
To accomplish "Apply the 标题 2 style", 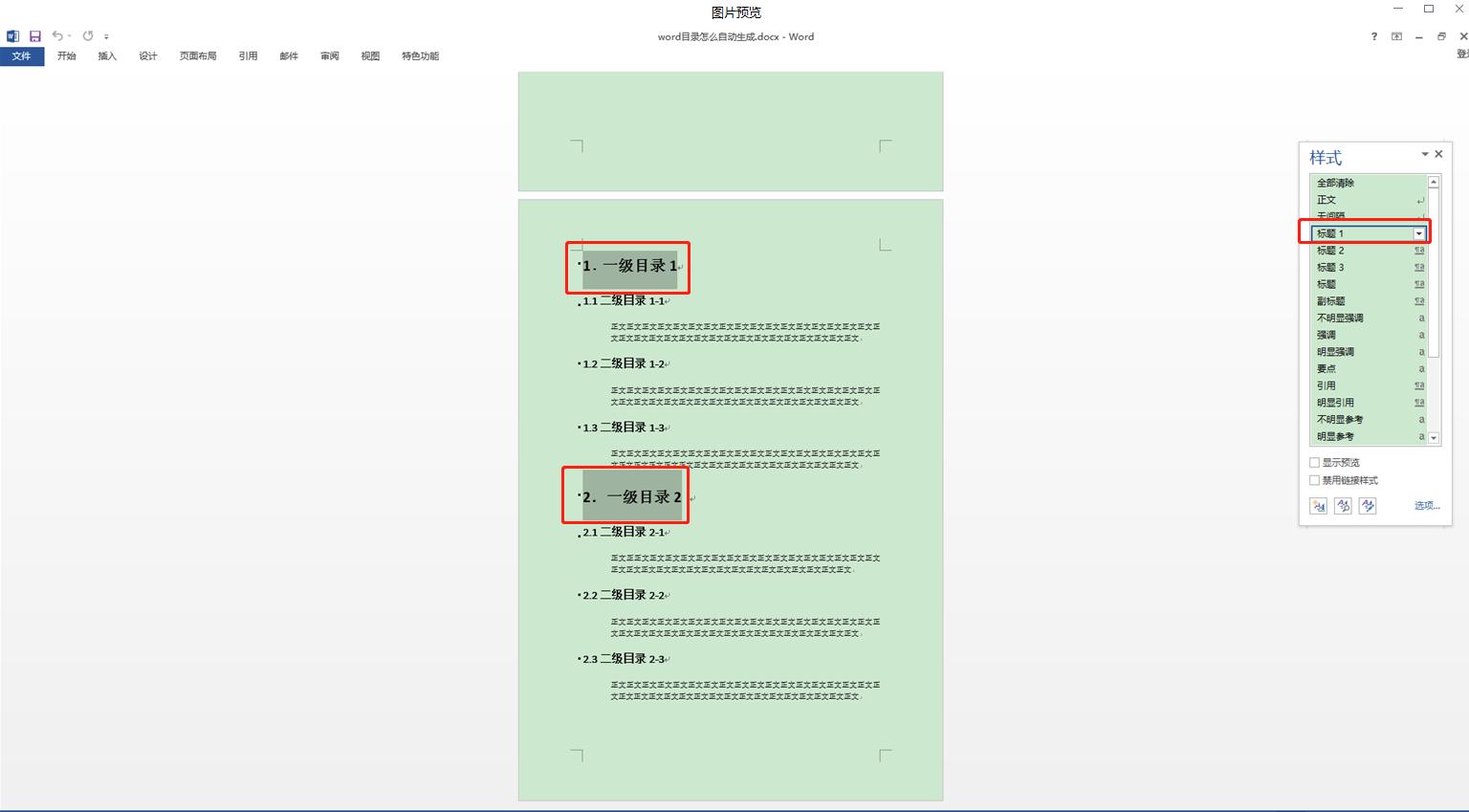I will coord(1368,251).
